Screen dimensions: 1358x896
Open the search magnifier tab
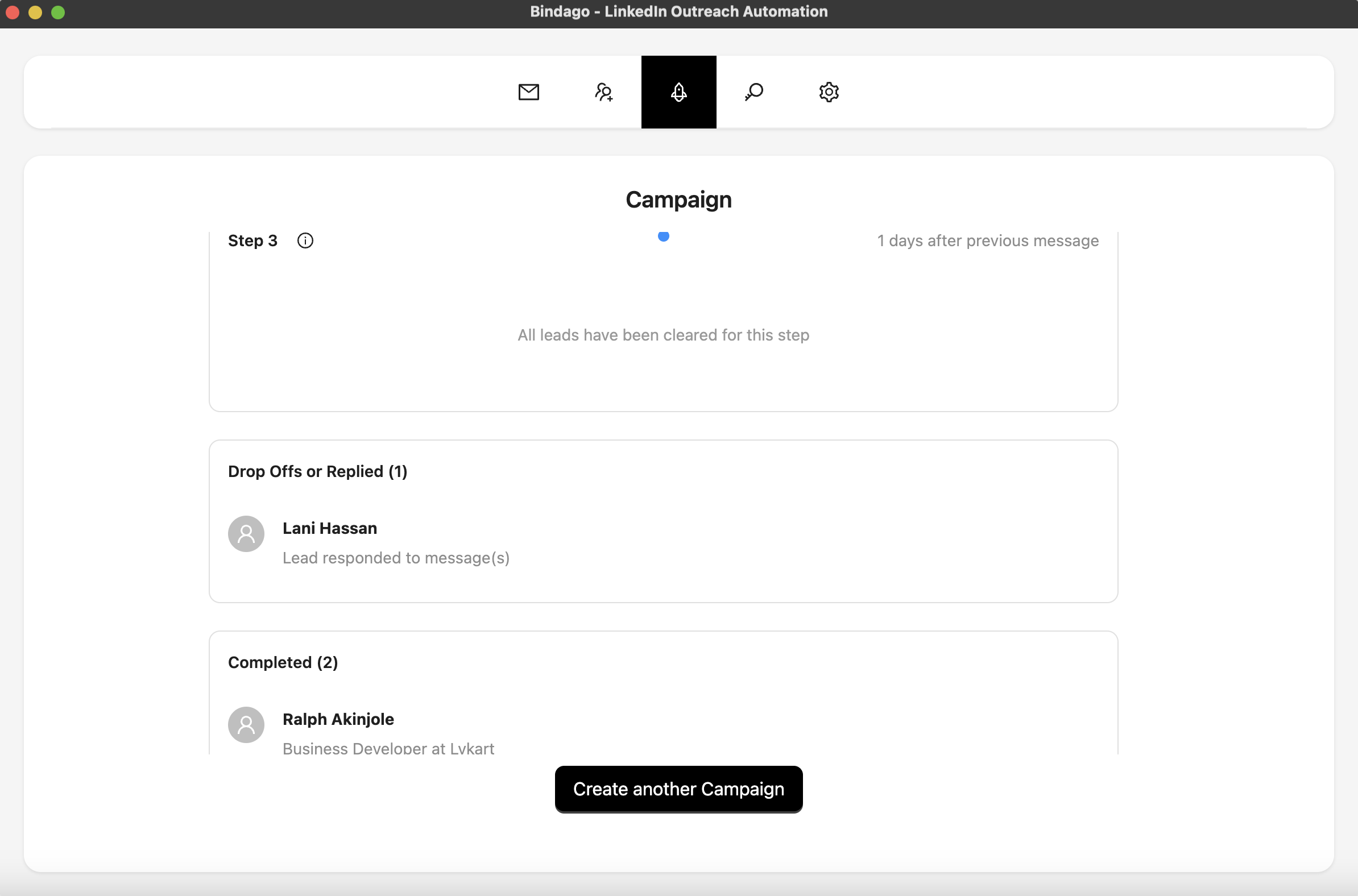point(754,92)
